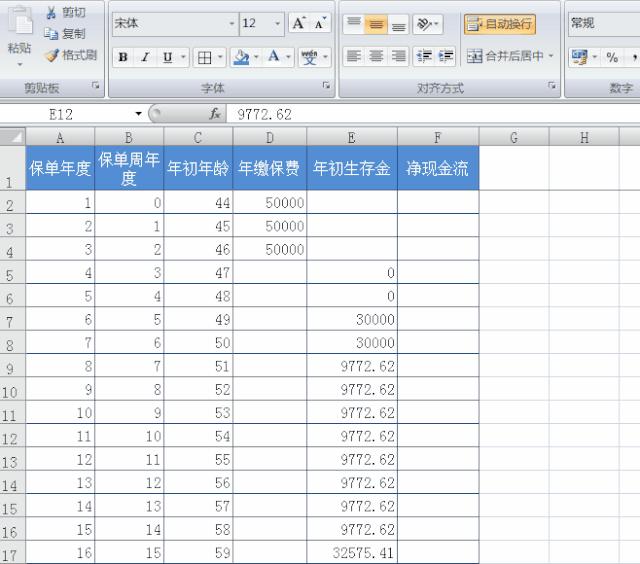Viewport: 640px width, 564px height.
Task: Apply font color with the A icon
Action: point(274,56)
